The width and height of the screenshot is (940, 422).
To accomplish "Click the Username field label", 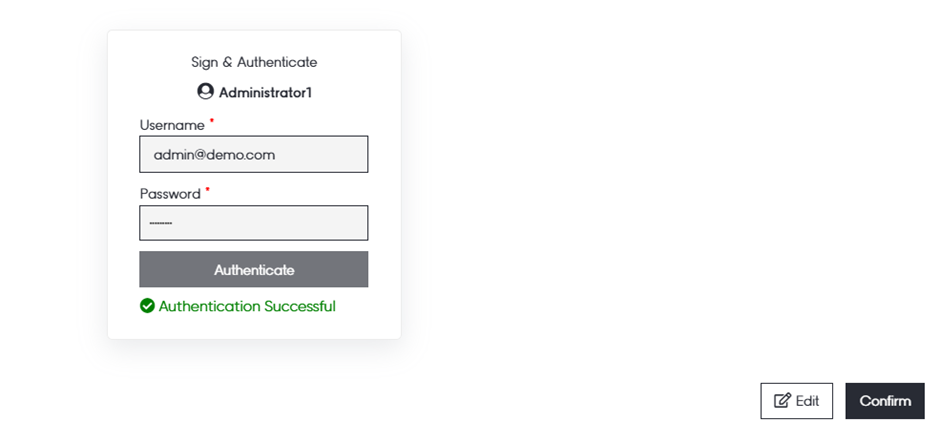I will 172,125.
